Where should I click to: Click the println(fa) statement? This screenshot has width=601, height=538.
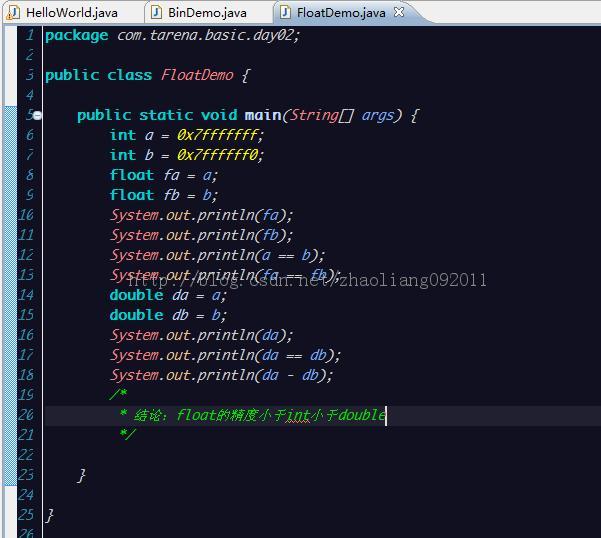pyautogui.click(x=202, y=215)
